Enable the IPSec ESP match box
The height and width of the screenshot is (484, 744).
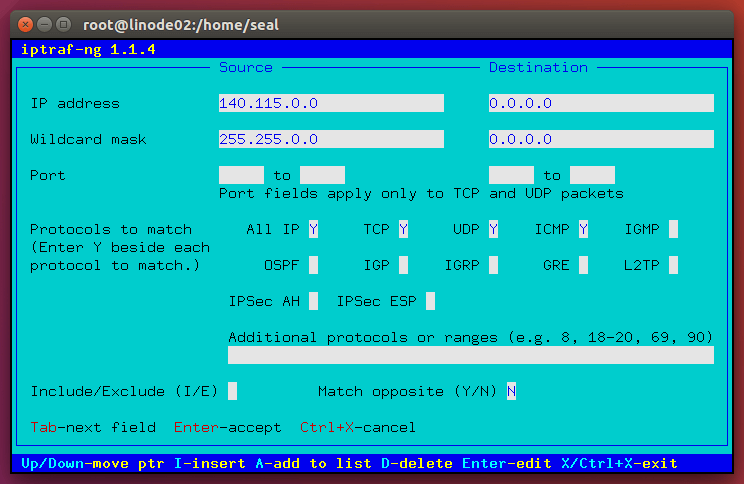430,301
